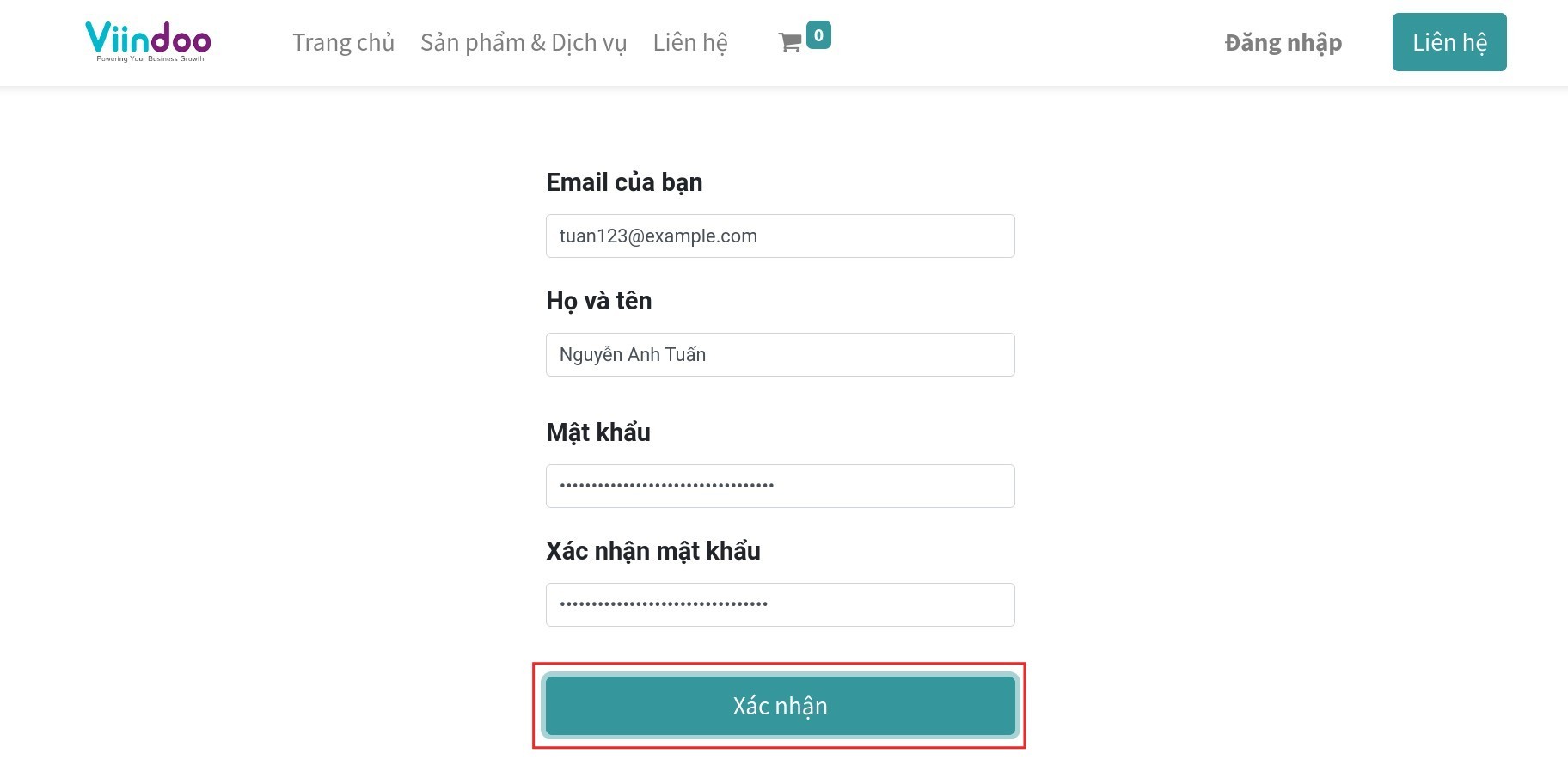Click the Viindoo logo
The width and height of the screenshot is (1568, 778).
tap(148, 38)
